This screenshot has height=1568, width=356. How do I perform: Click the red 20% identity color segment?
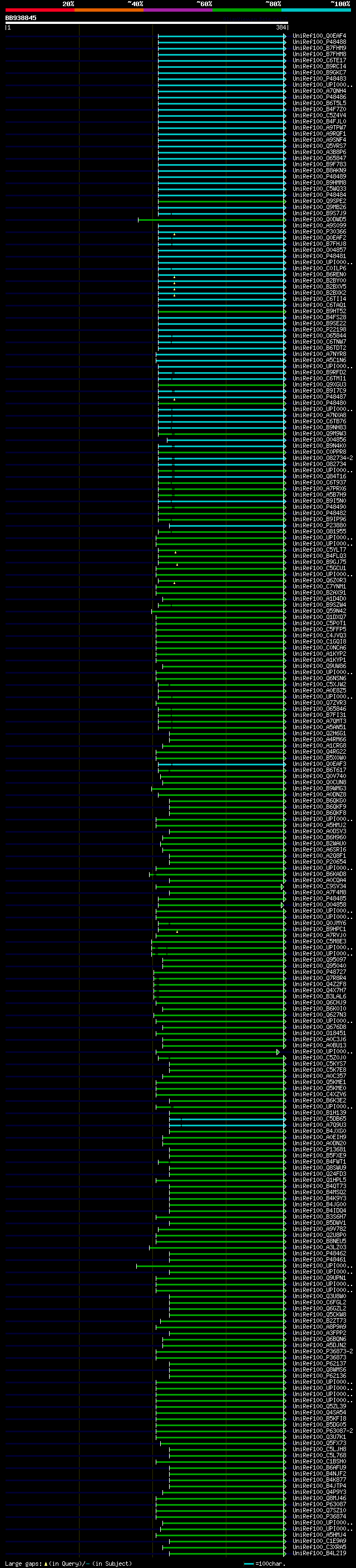tap(39, 10)
